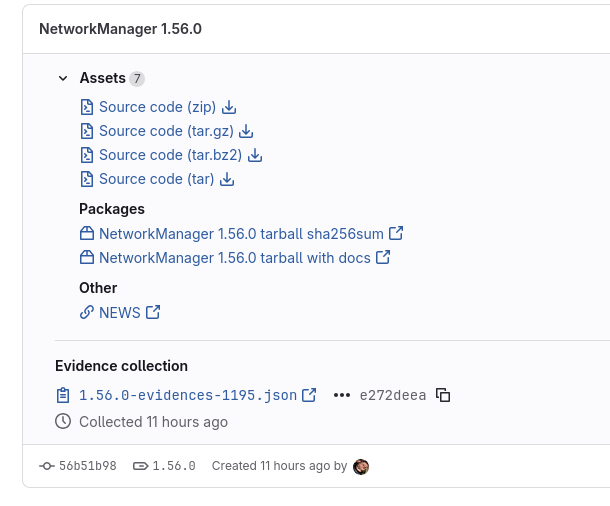610x506 pixels.
Task: Click the Other heading
Action: [98, 288]
